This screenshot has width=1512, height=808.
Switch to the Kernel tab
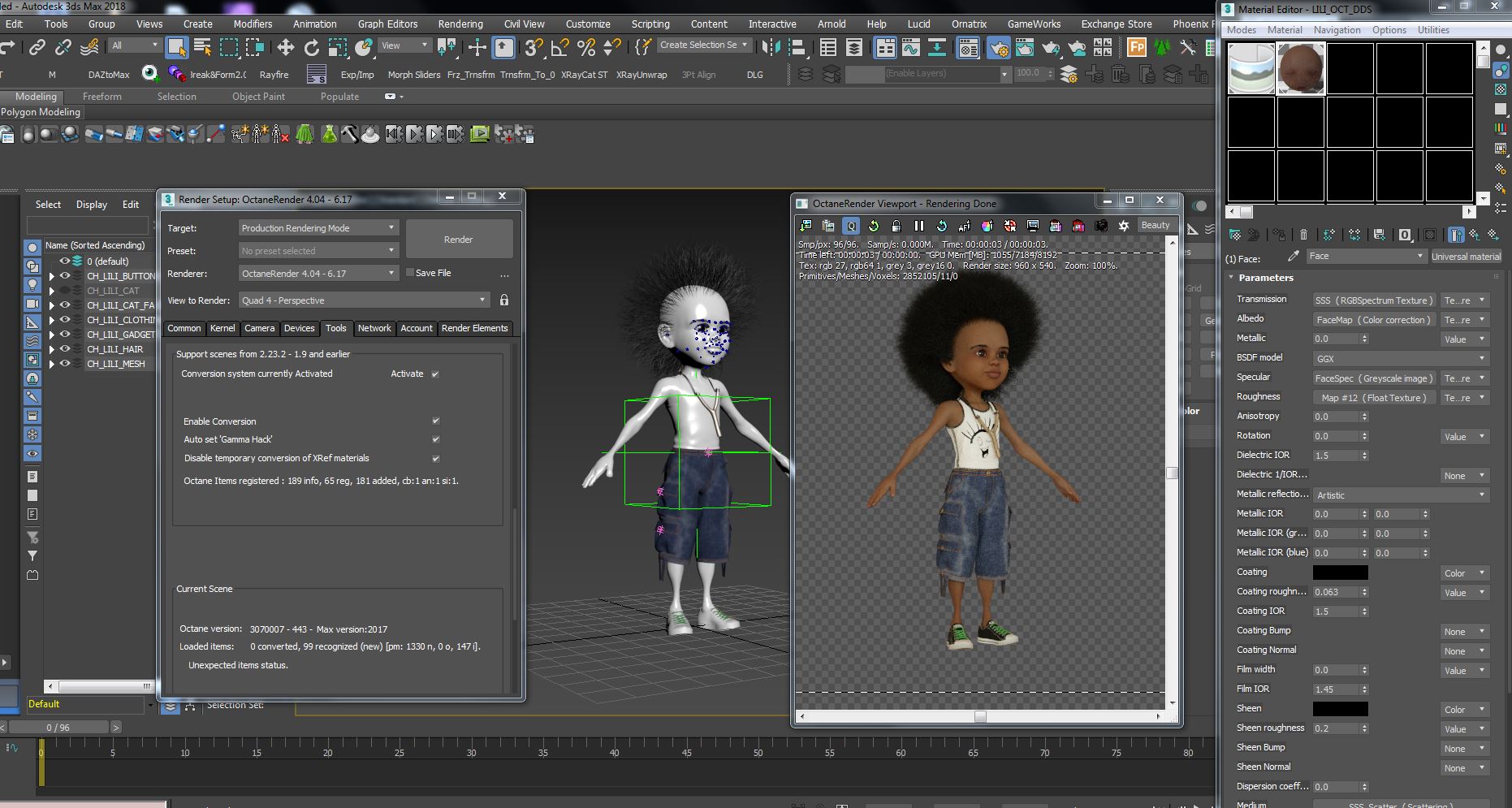(222, 328)
